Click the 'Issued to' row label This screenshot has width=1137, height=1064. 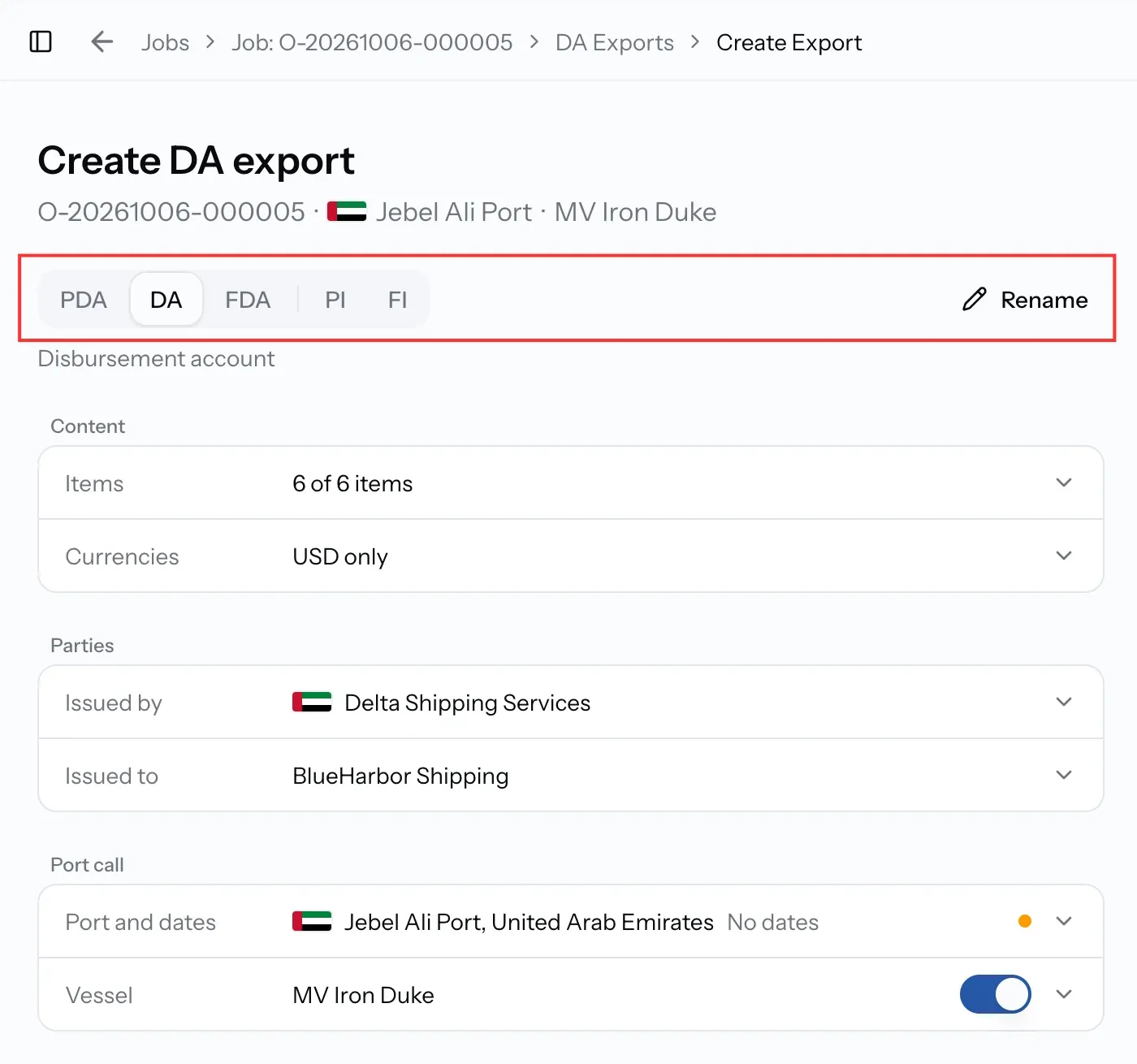tap(111, 776)
